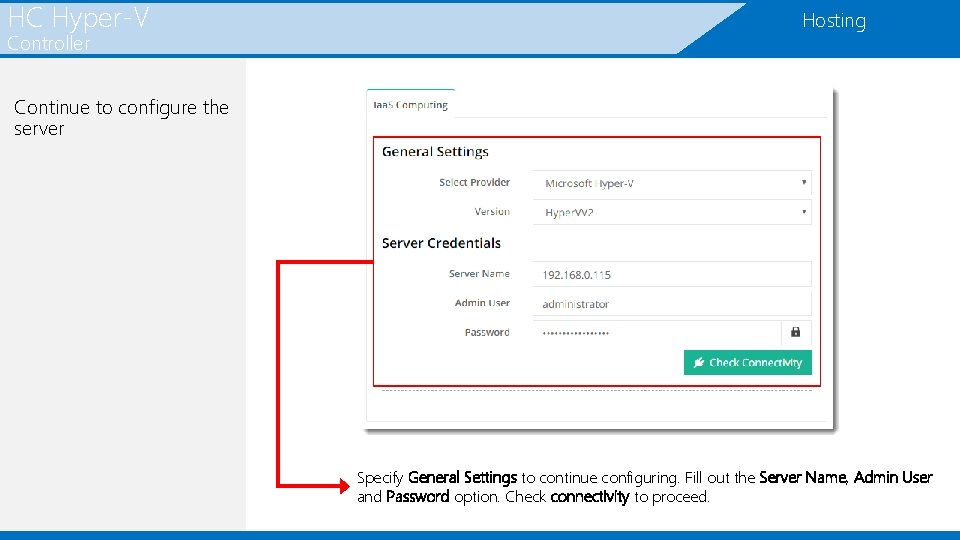Click the lock icon beside Password
This screenshot has height=540, width=960.
click(x=796, y=332)
